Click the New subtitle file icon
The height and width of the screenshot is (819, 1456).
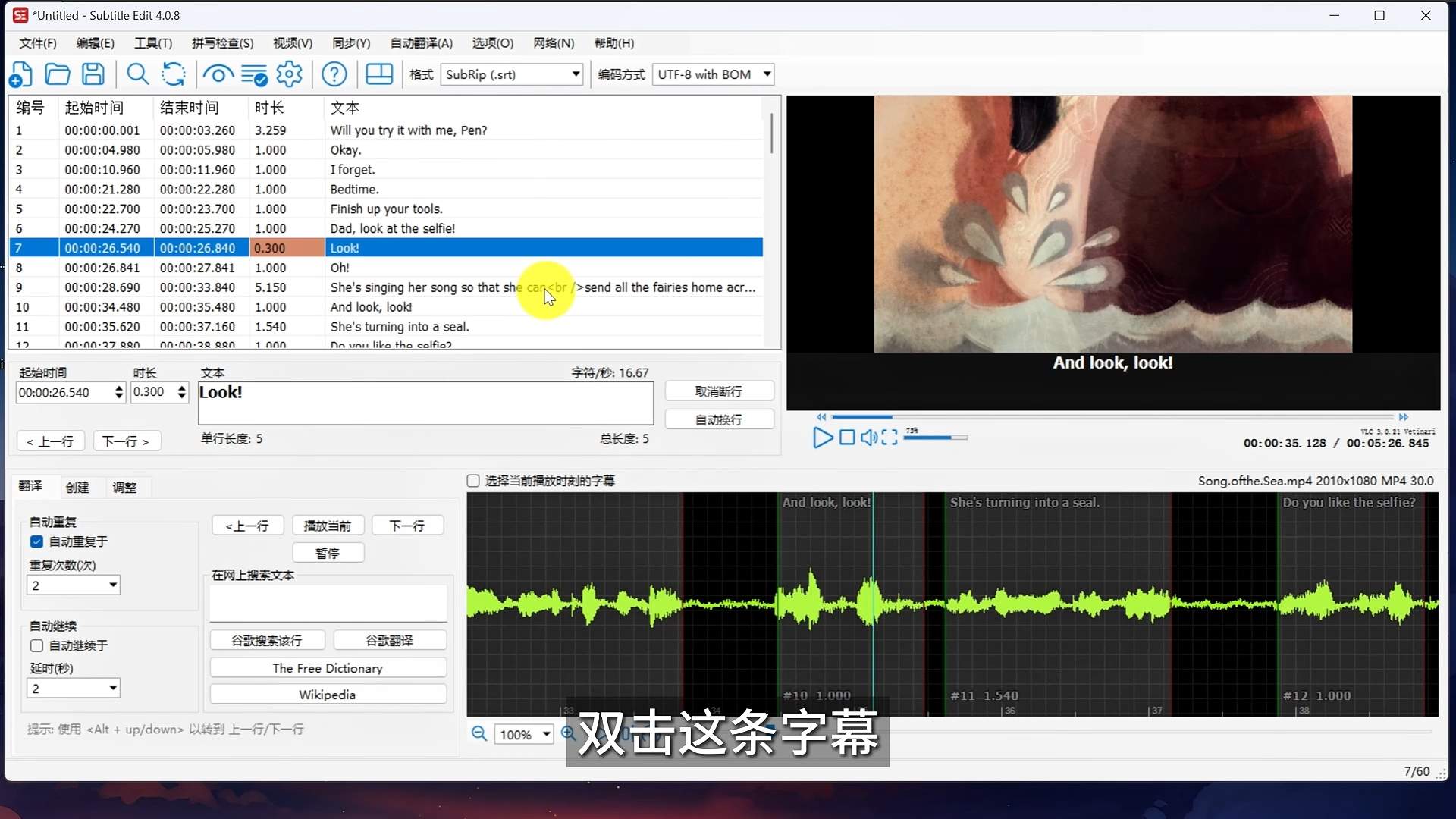[x=20, y=74]
